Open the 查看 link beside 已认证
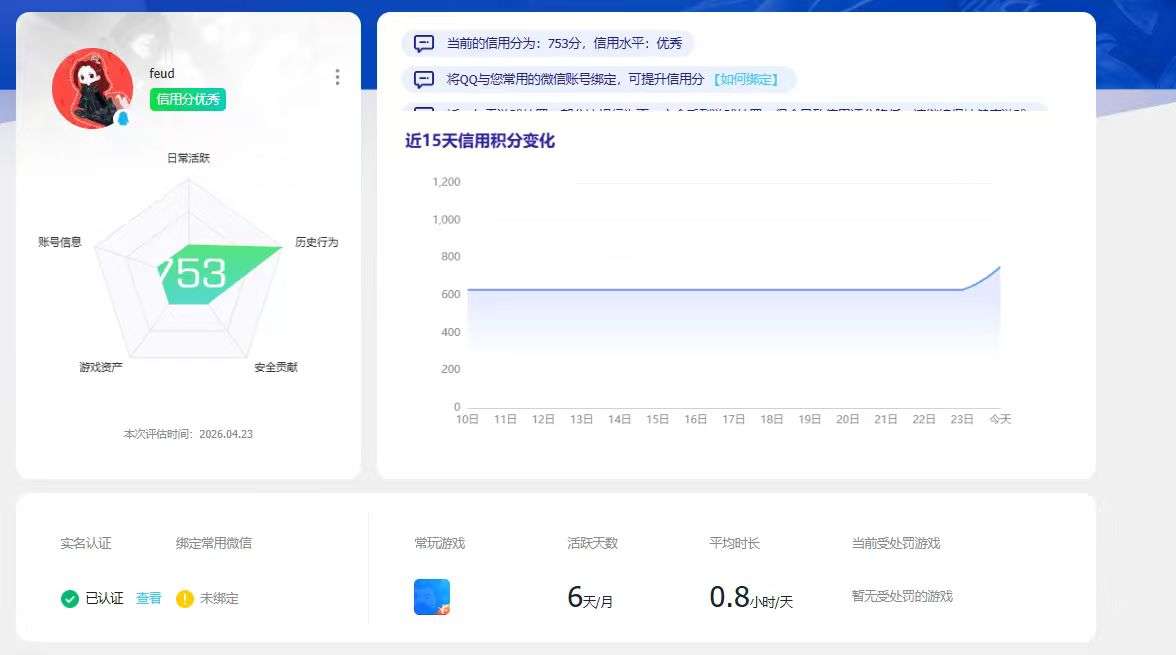1176x655 pixels. [148, 598]
